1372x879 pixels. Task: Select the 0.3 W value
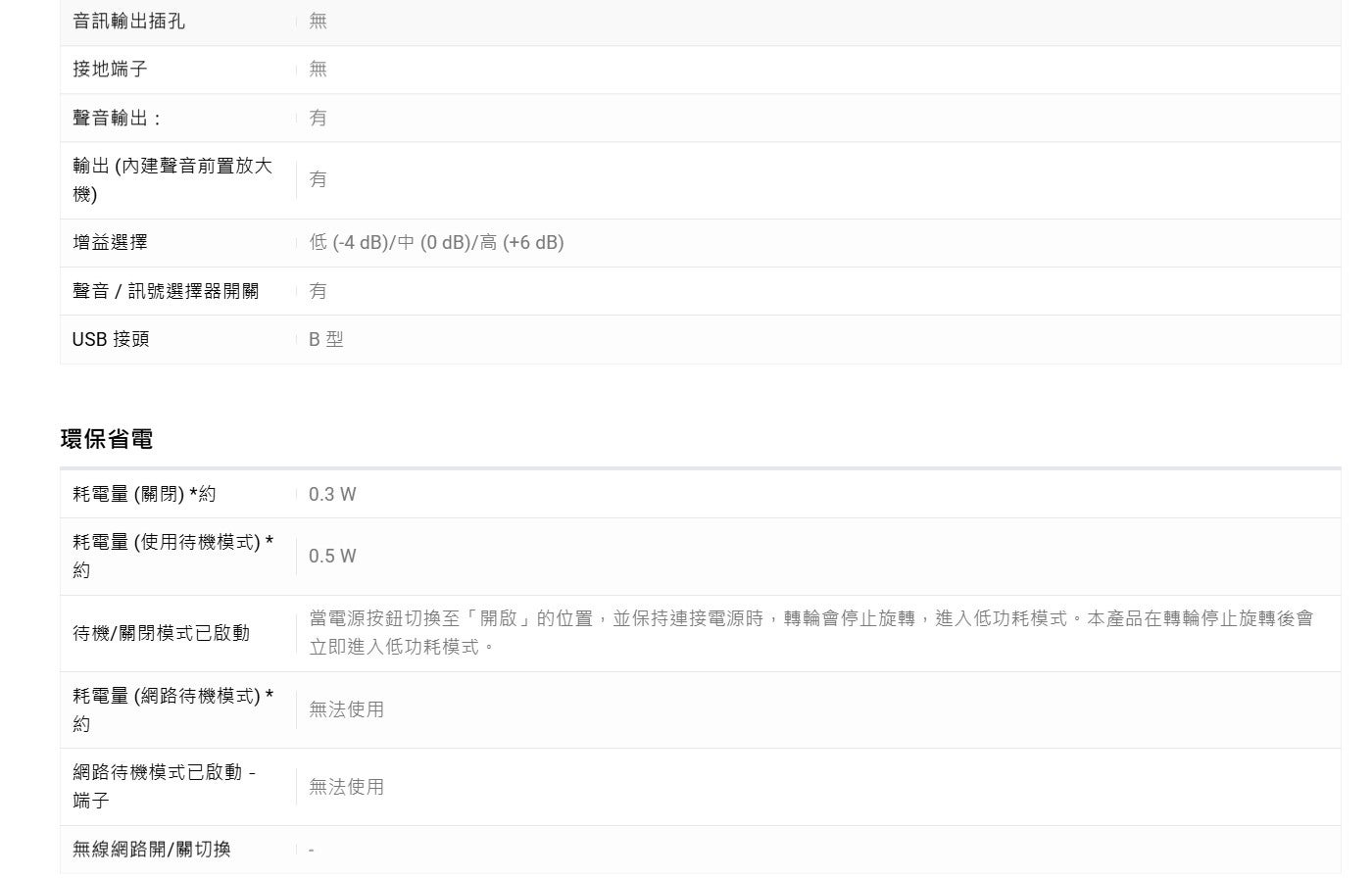click(x=332, y=494)
